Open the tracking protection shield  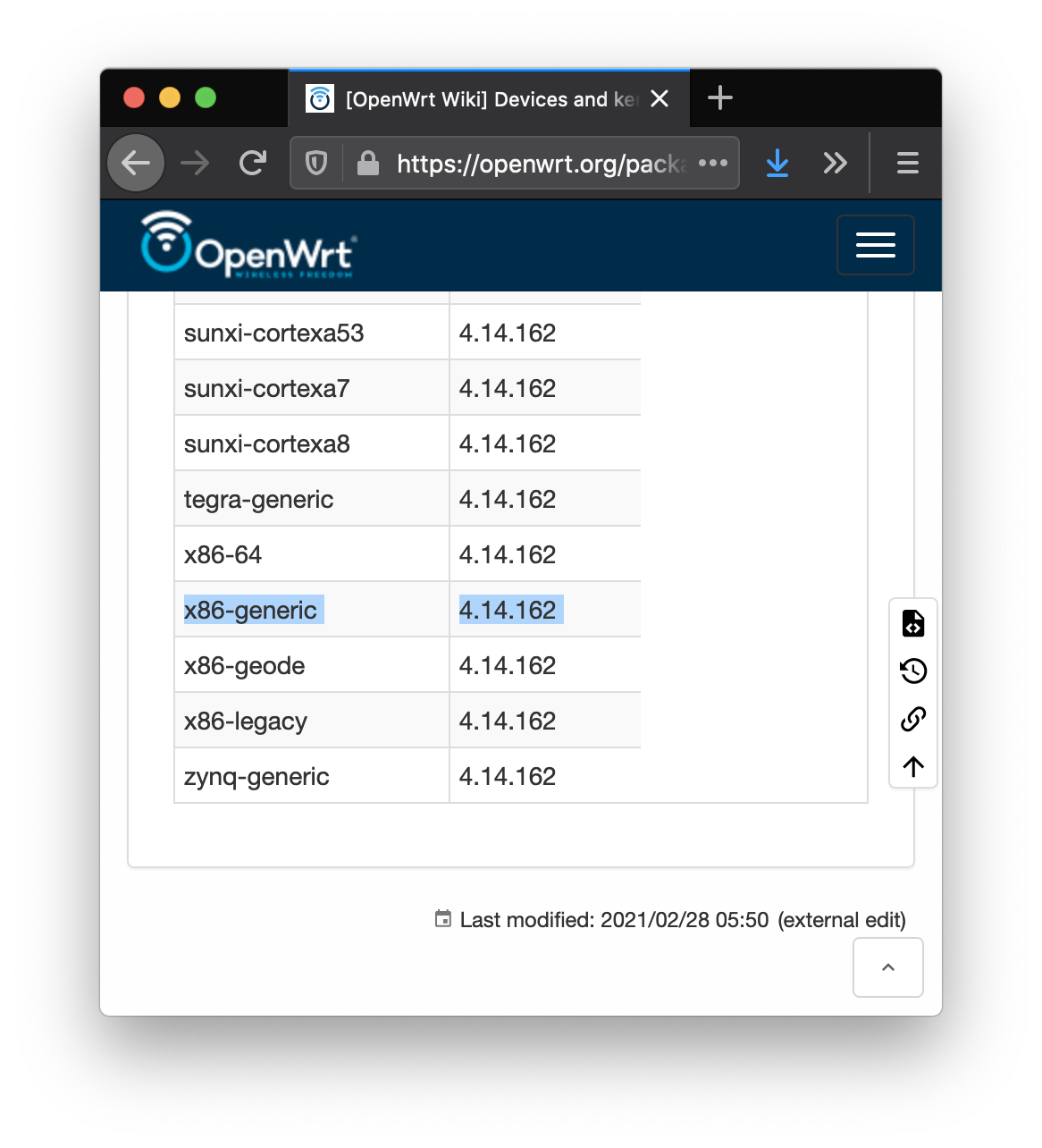click(316, 163)
